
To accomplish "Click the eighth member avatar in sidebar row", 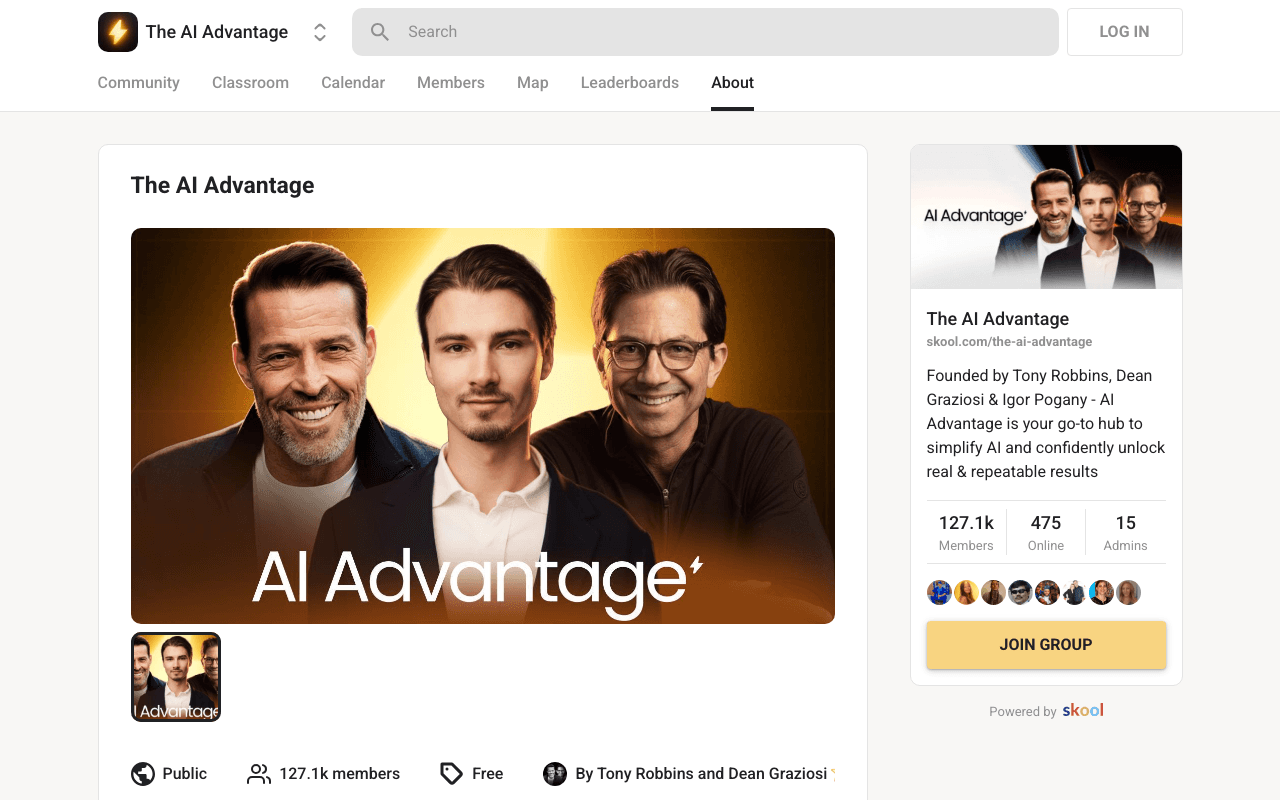I will click(1128, 593).
